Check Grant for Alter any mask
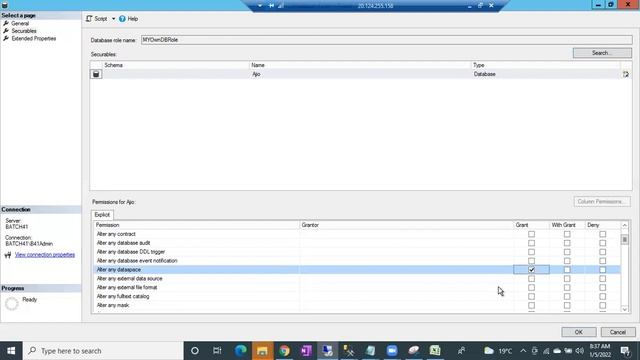The width and height of the screenshot is (640, 360). [x=531, y=305]
